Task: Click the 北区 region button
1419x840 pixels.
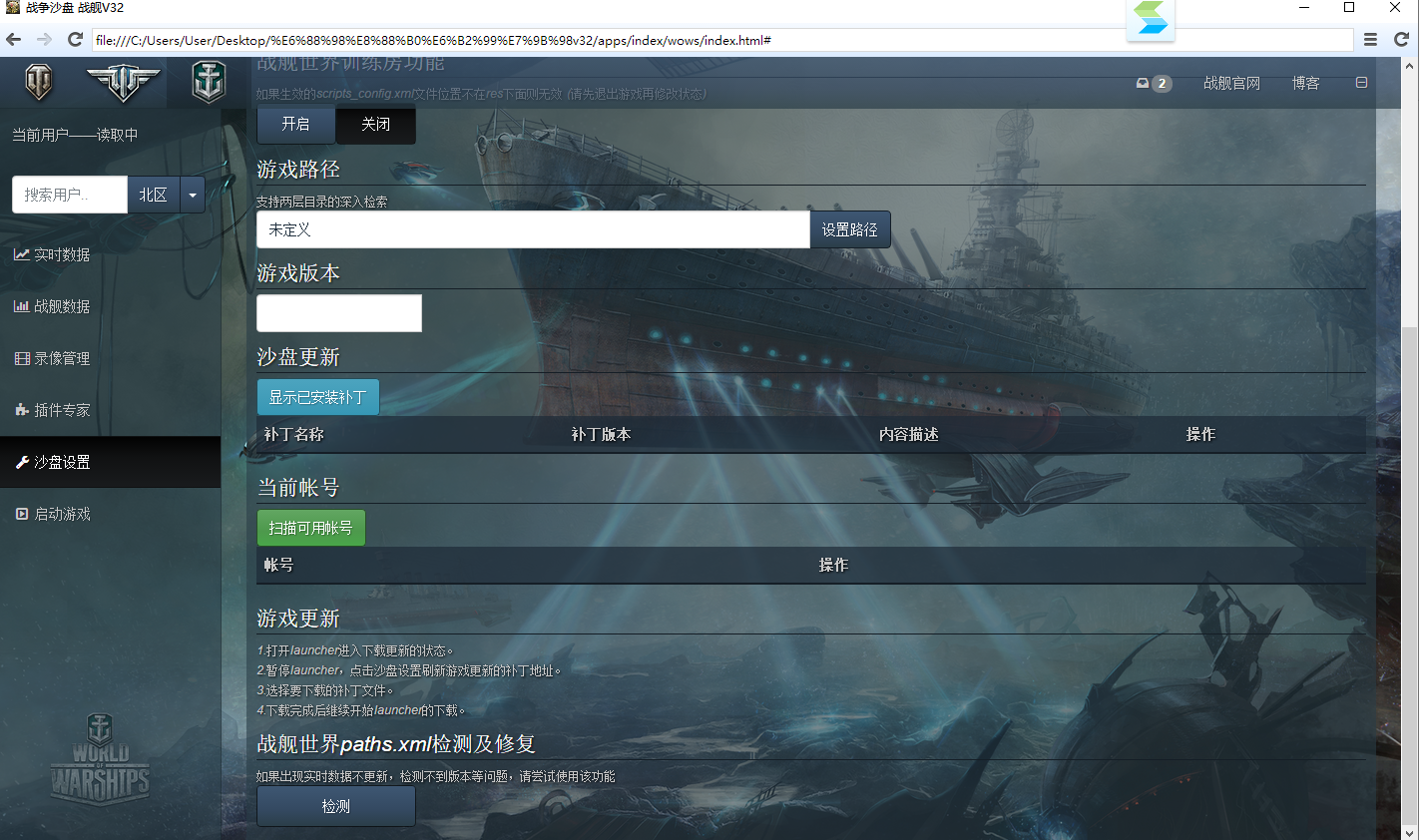Action: 154,195
